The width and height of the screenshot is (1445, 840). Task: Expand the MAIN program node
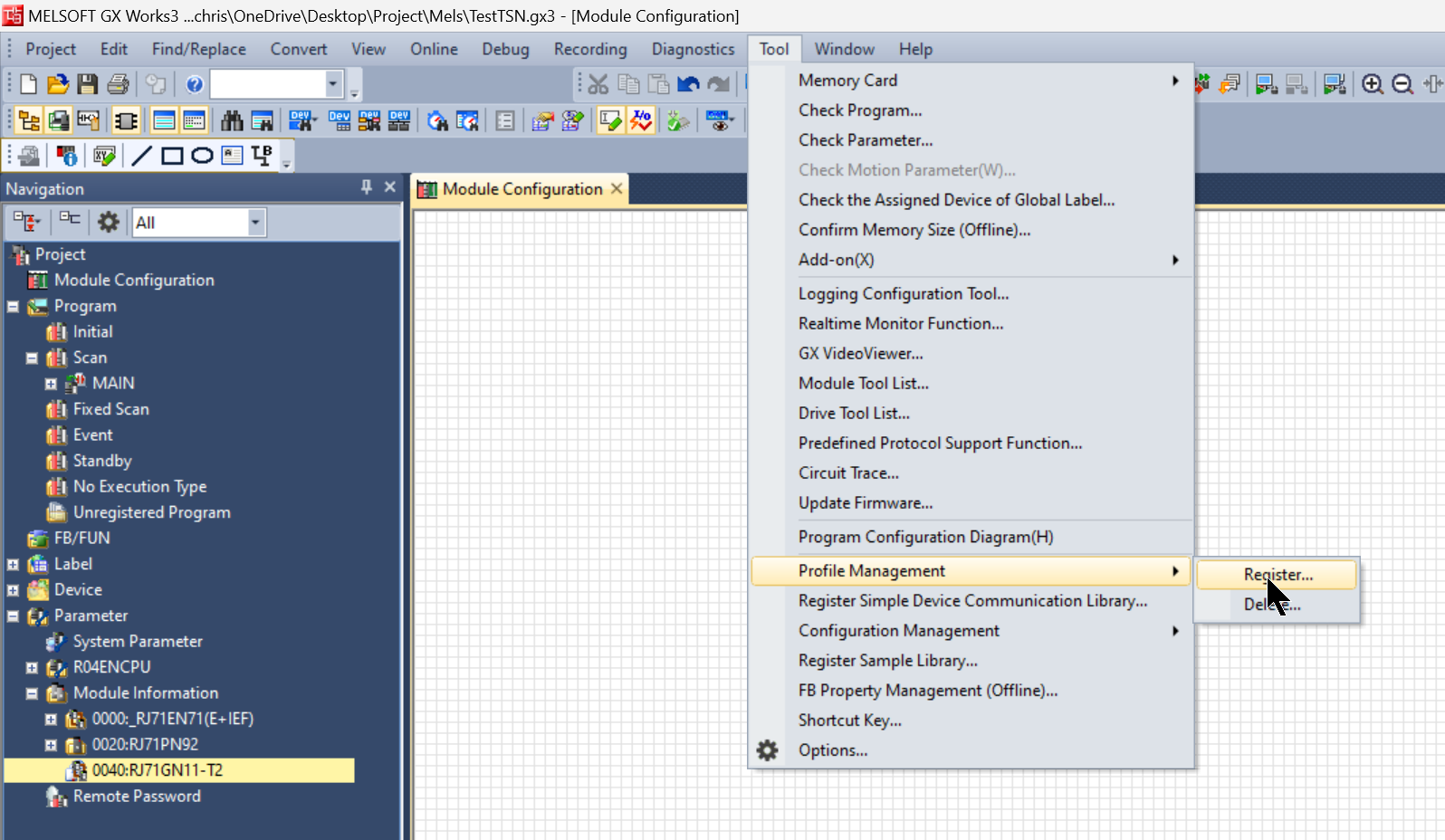click(51, 385)
